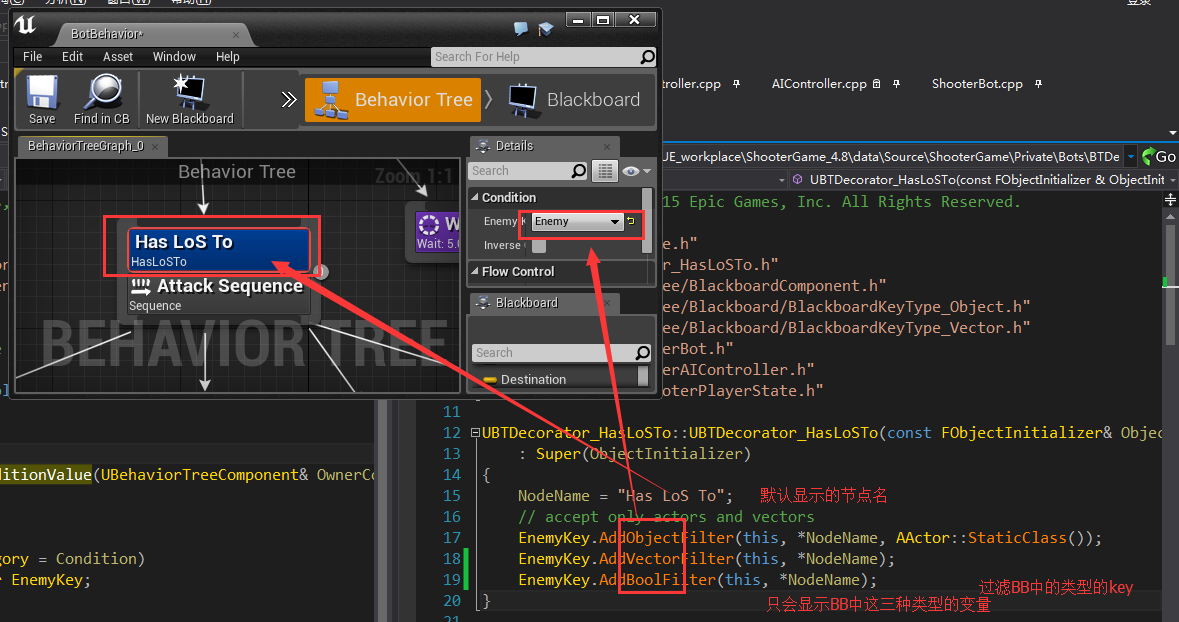Open the Asset menu

coord(118,56)
